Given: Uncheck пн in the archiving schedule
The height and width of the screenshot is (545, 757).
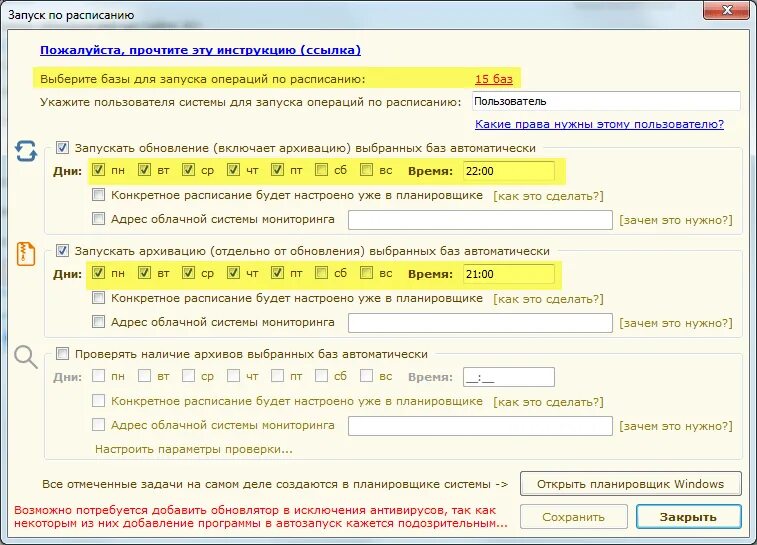Looking at the screenshot, I should [x=98, y=273].
